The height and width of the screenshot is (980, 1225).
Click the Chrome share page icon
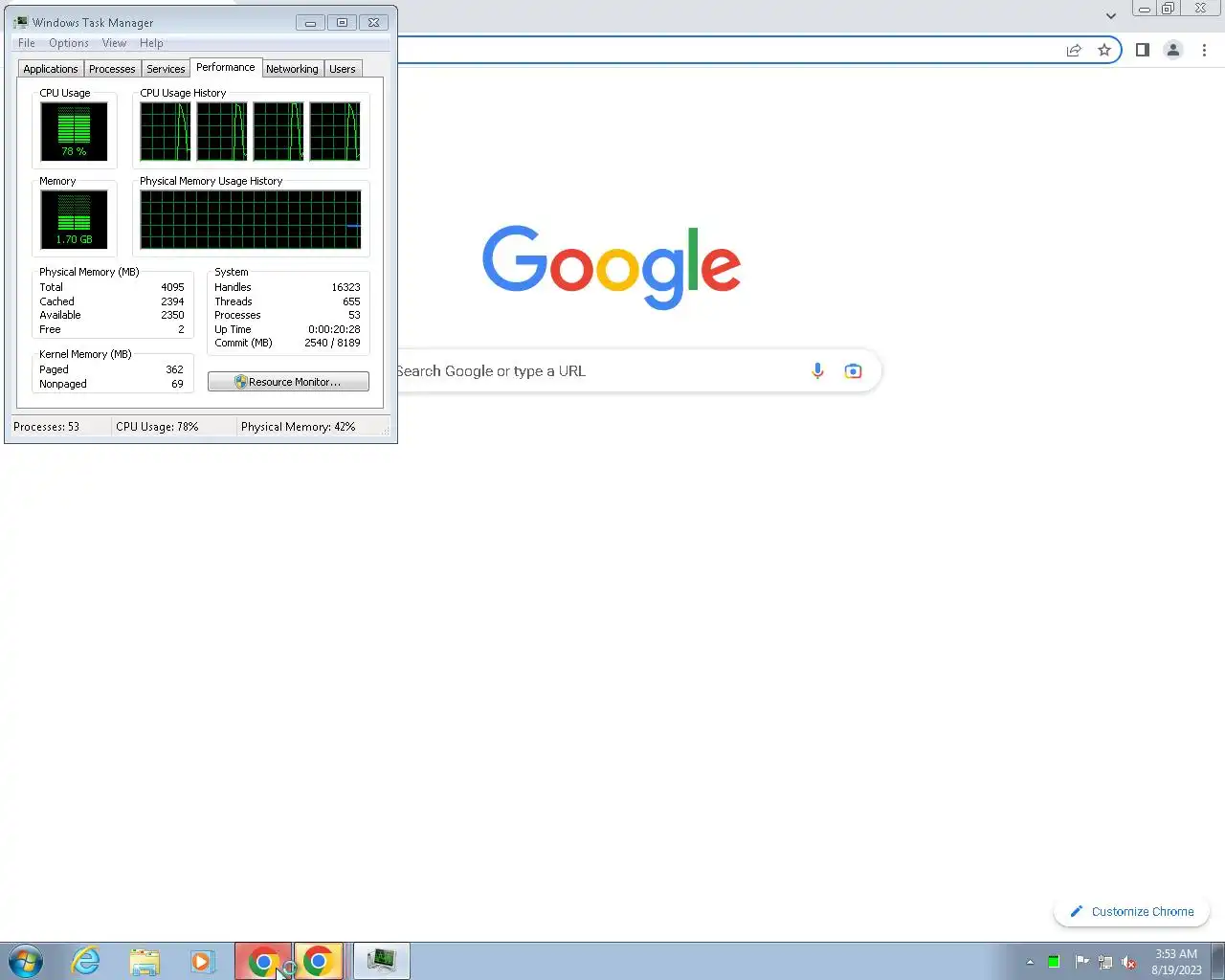1074,50
